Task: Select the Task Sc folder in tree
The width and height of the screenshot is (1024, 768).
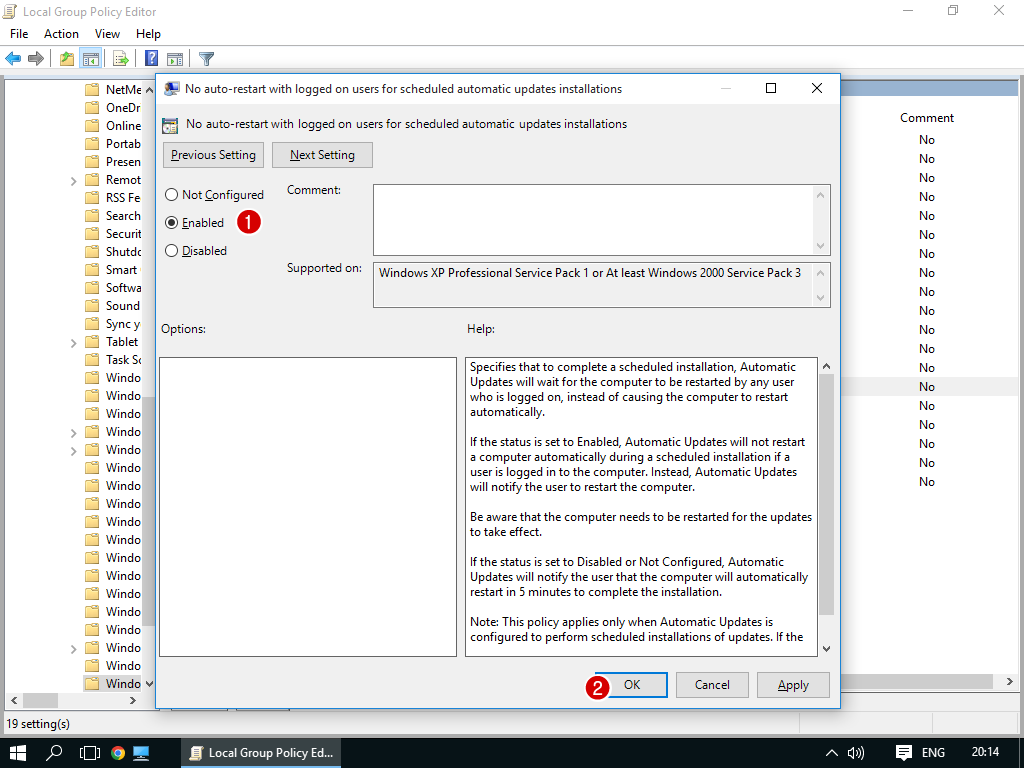Action: 114,359
